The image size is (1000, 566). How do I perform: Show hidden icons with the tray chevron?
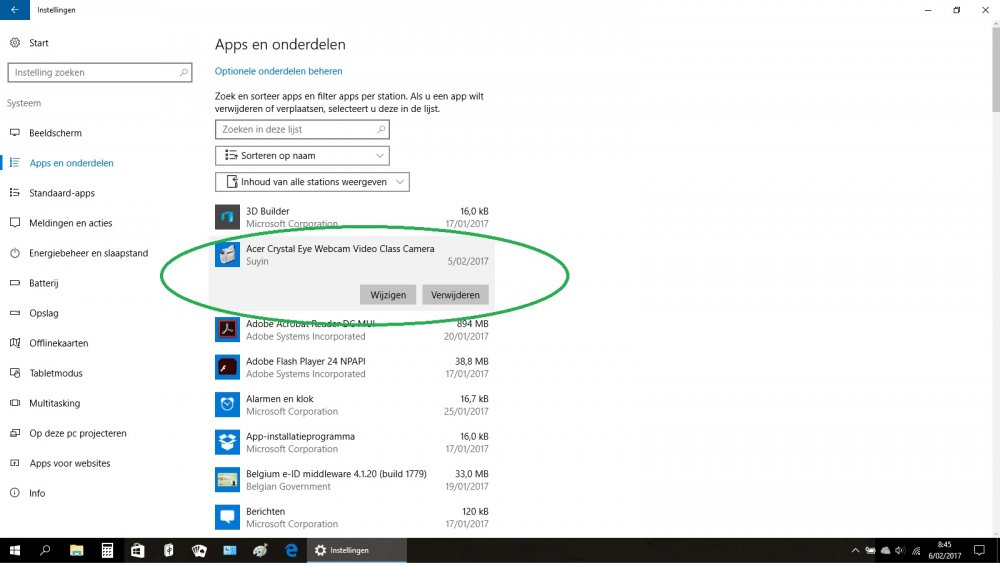pyautogui.click(x=855, y=550)
